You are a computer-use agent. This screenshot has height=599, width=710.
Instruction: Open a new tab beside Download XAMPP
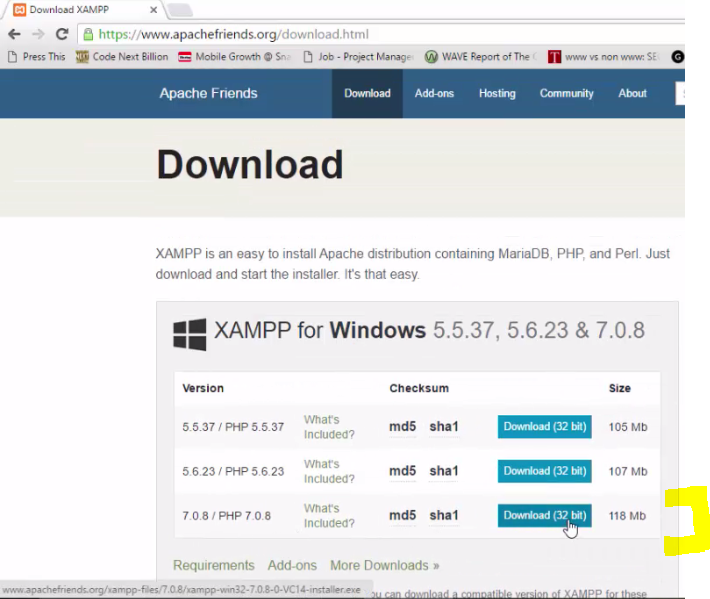coord(180,10)
